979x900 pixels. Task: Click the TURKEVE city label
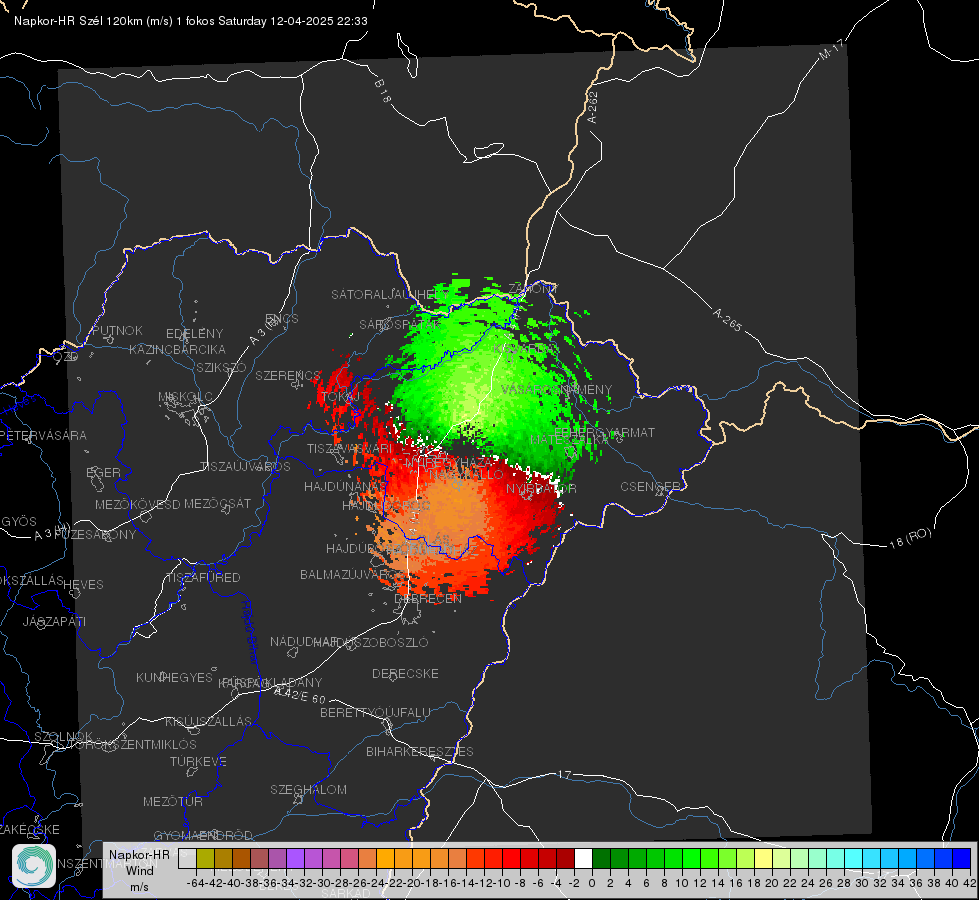199,761
